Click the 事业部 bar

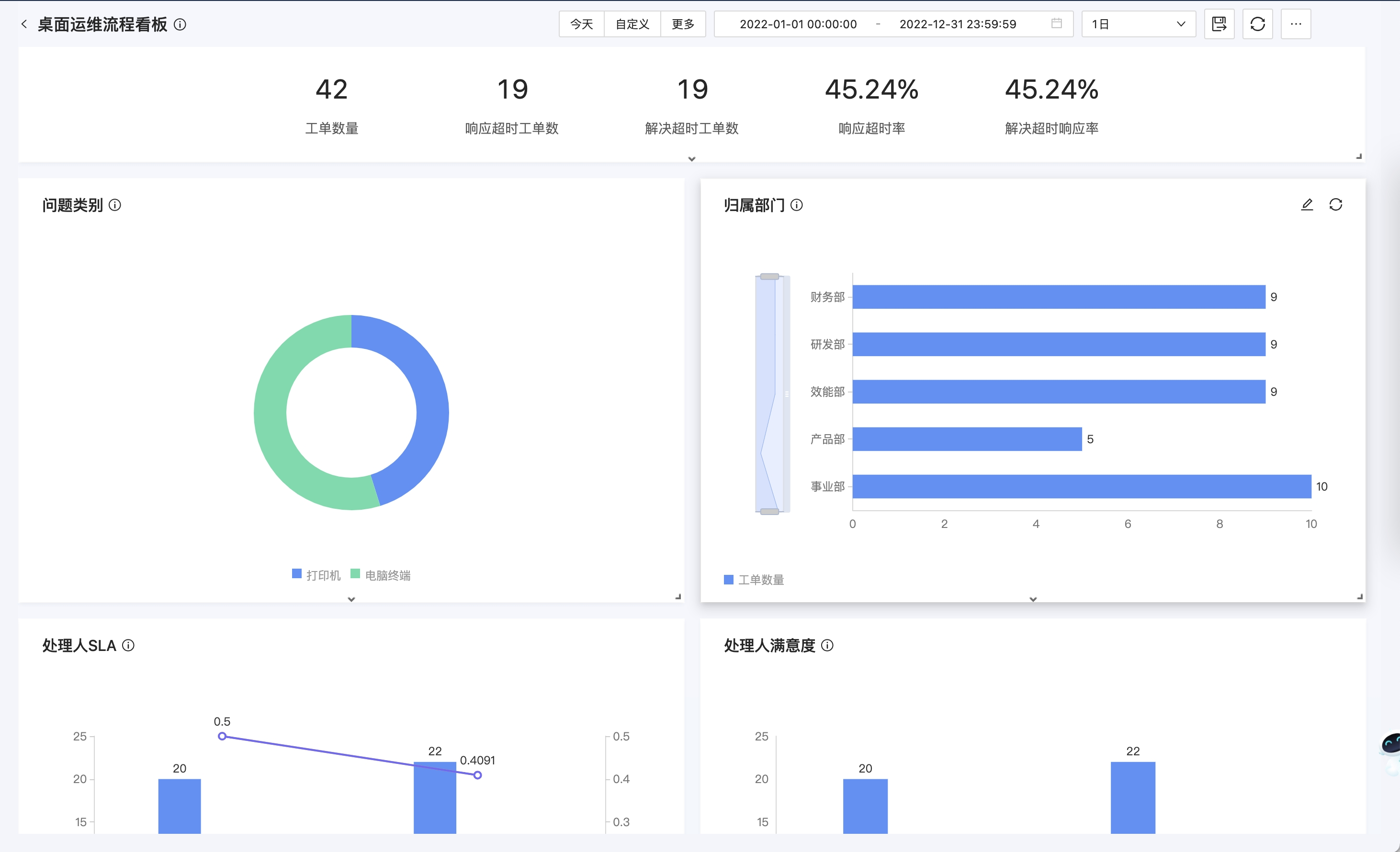[1082, 486]
